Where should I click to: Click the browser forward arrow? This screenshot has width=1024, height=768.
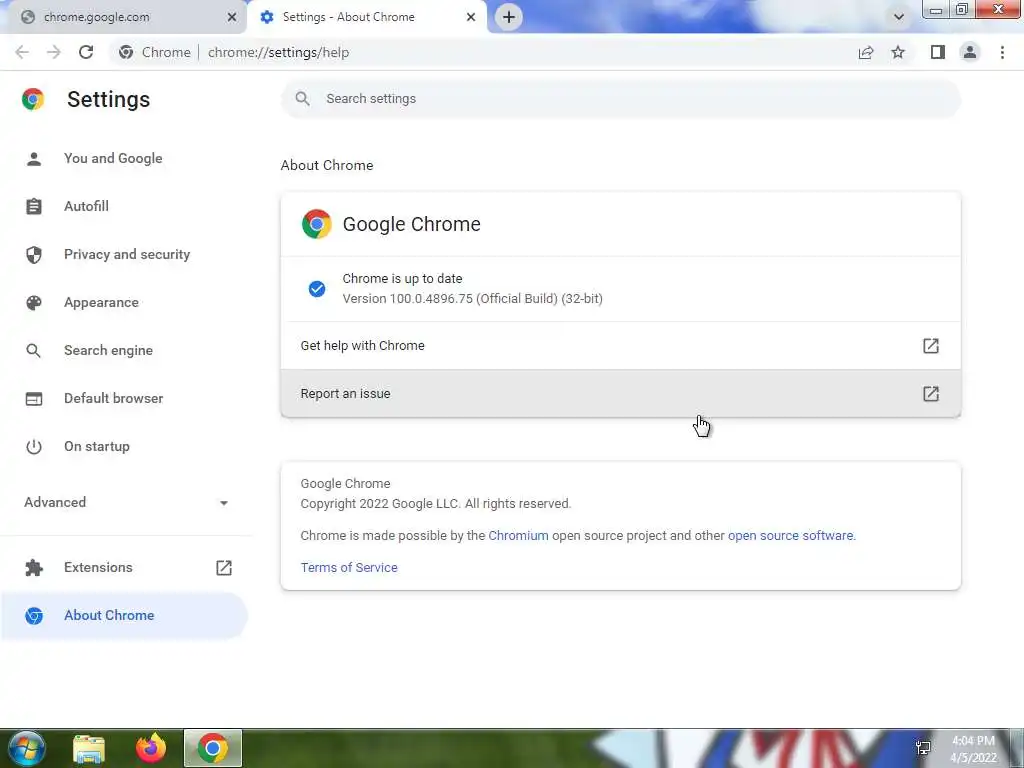pos(54,52)
